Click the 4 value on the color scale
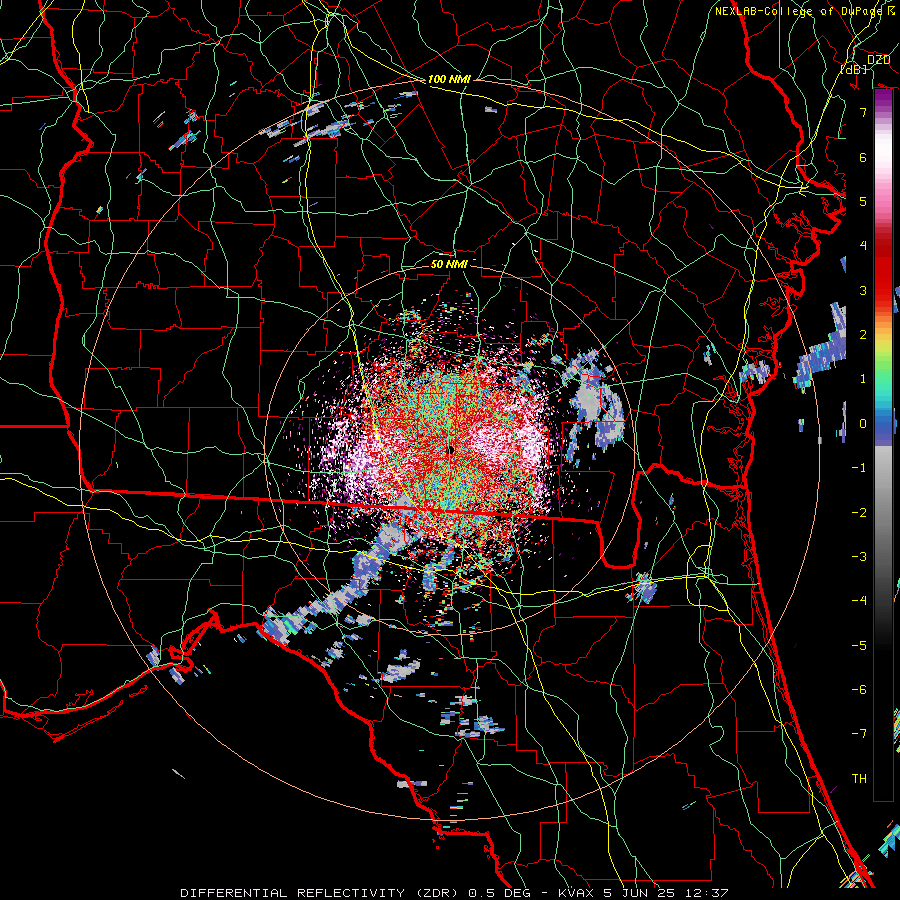The height and width of the screenshot is (900, 900). point(863,246)
